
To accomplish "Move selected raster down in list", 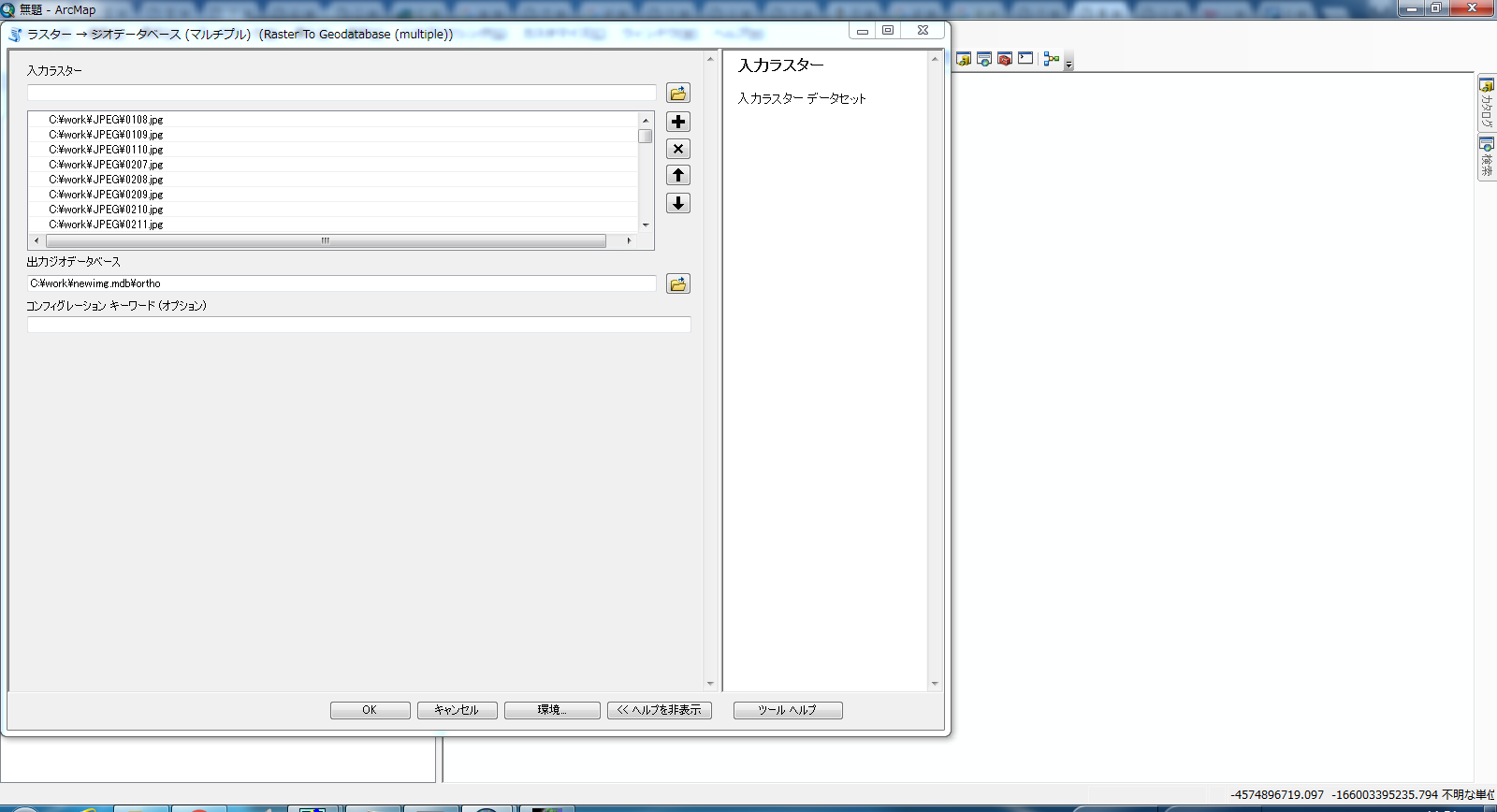I will (x=678, y=203).
